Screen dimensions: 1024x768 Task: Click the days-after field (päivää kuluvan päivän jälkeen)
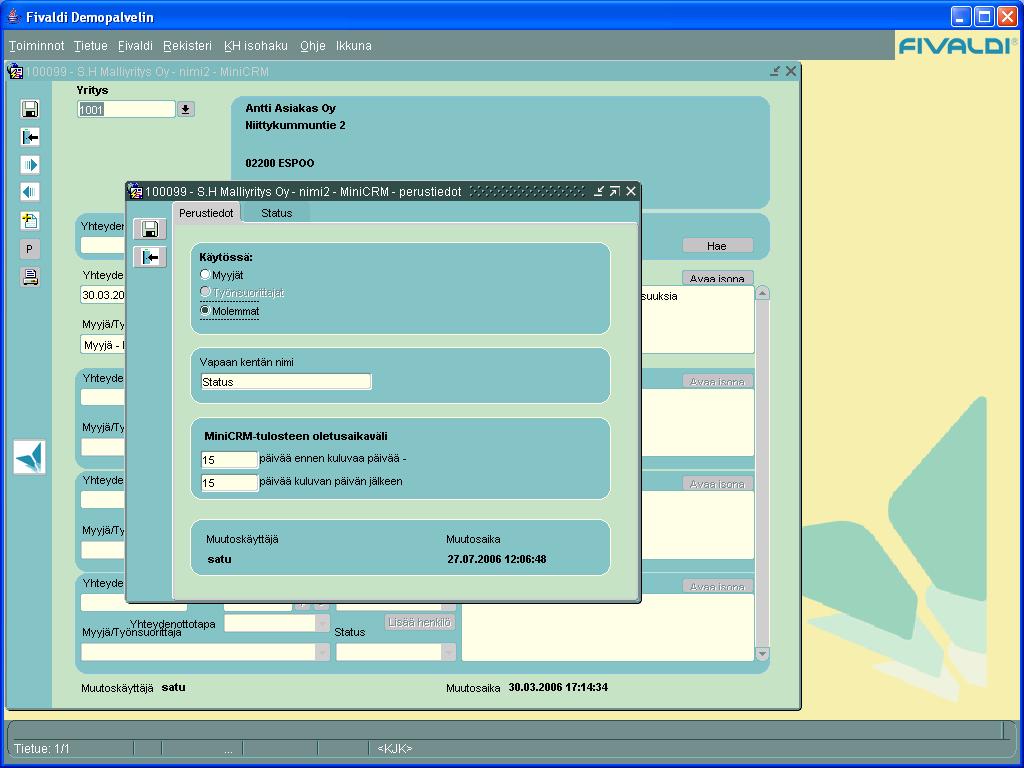coord(229,483)
